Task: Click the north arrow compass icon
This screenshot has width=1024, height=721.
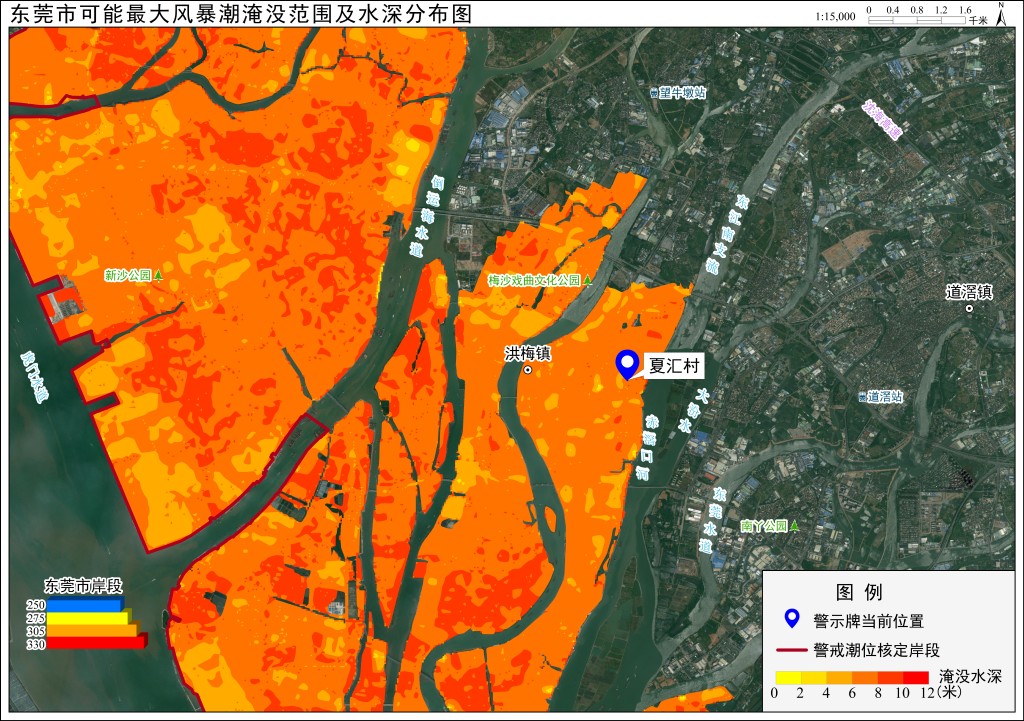Action: tap(1000, 14)
